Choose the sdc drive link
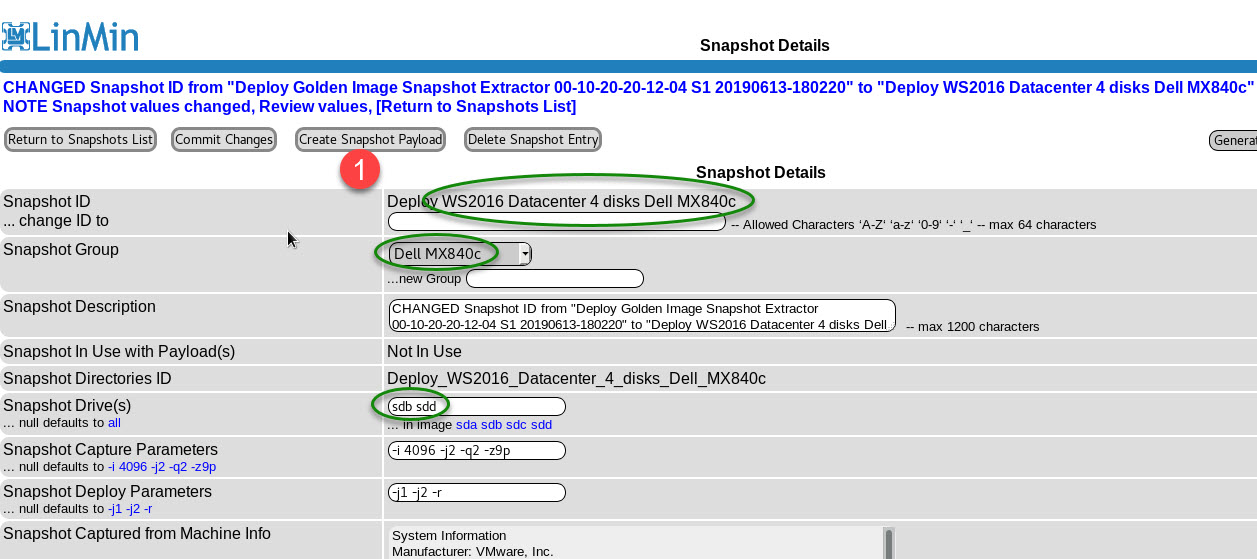 pyautogui.click(x=516, y=425)
